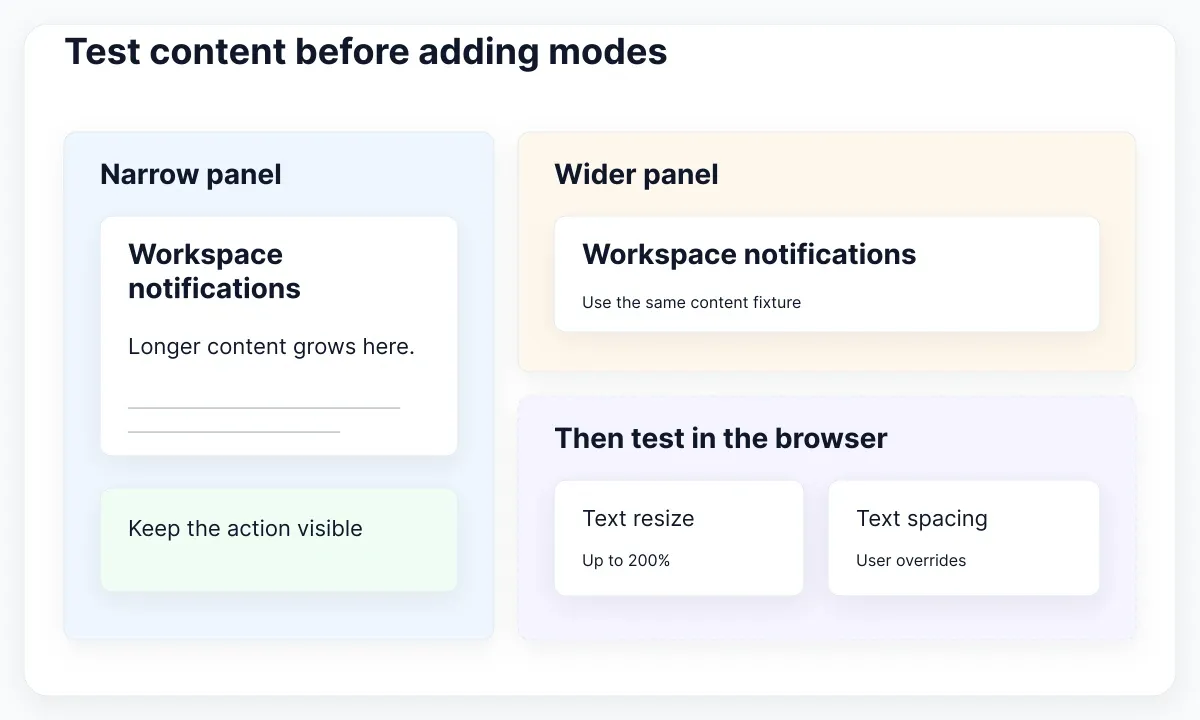1200x720 pixels.
Task: Click the shorter gray placeholder line
Action: (x=234, y=432)
